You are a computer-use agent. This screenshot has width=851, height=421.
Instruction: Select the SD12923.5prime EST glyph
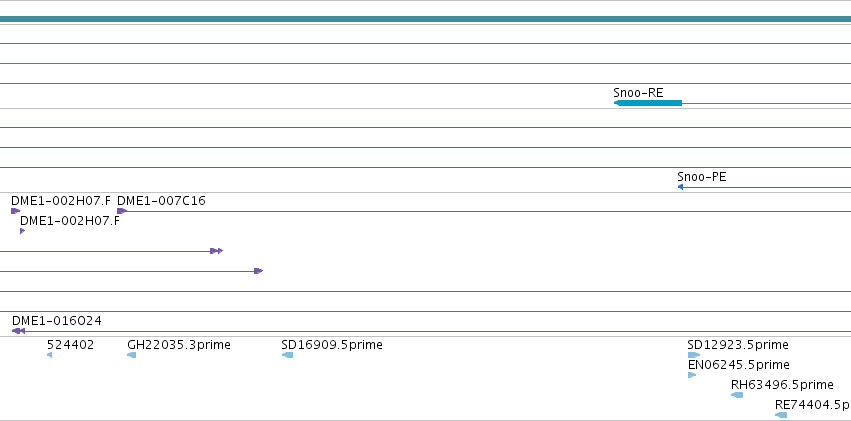[694, 355]
